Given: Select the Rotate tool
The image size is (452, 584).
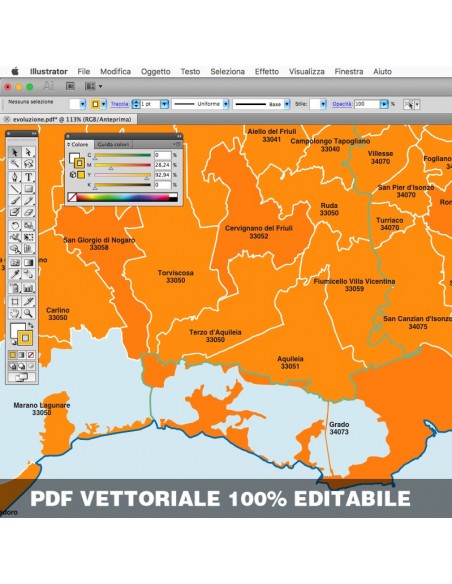Looking at the screenshot, I should click(x=15, y=225).
